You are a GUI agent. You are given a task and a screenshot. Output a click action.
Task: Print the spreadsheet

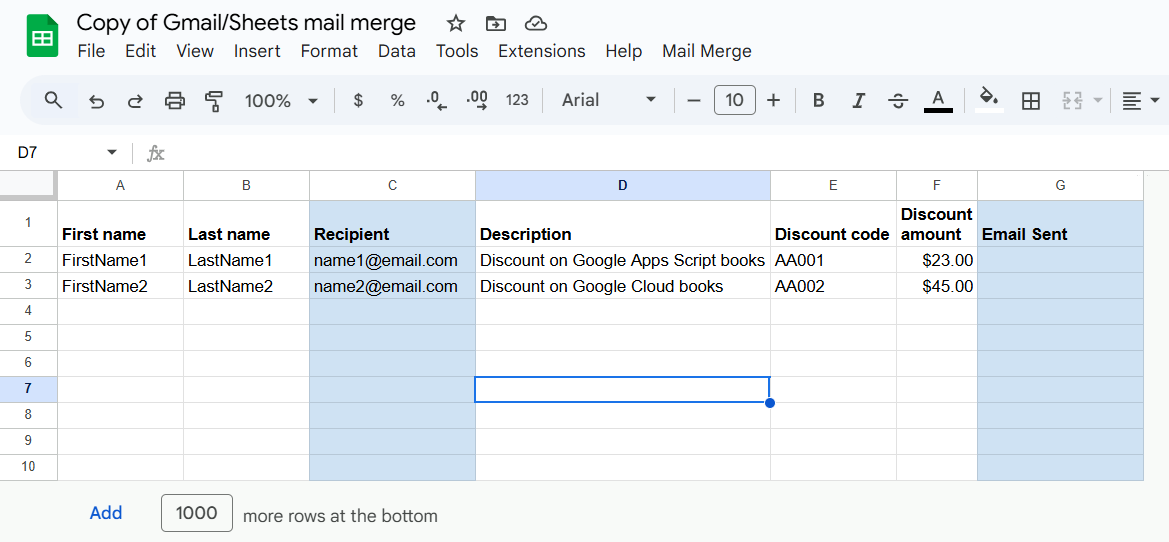(174, 101)
